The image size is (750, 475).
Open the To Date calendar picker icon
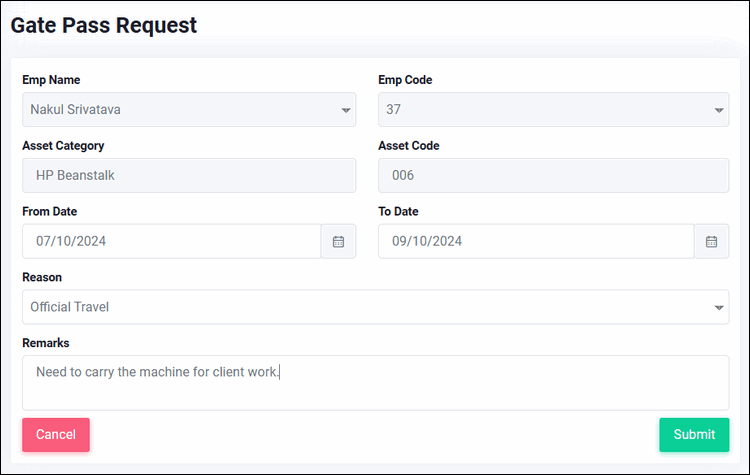[711, 242]
